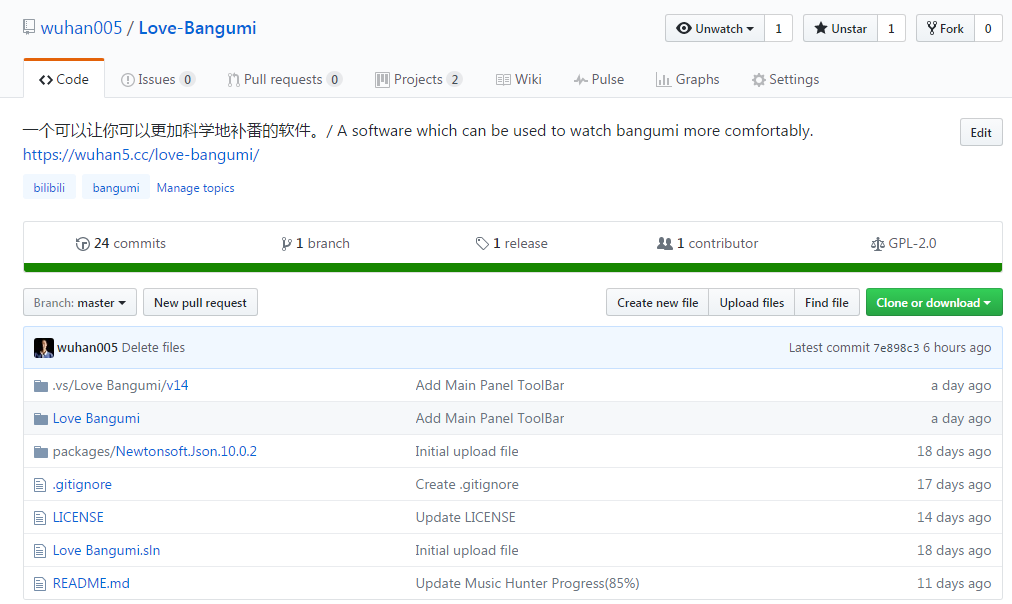View the 24 commits
The width and height of the screenshot is (1012, 604).
tap(121, 243)
